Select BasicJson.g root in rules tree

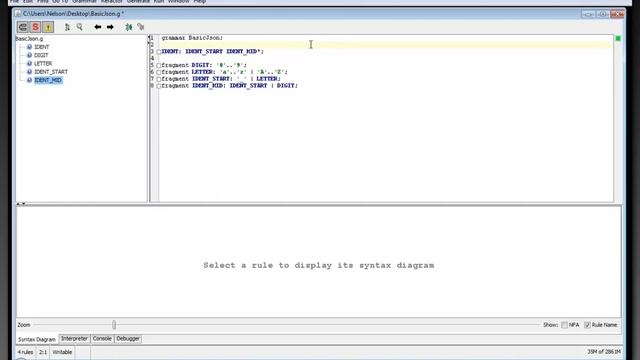(x=29, y=39)
